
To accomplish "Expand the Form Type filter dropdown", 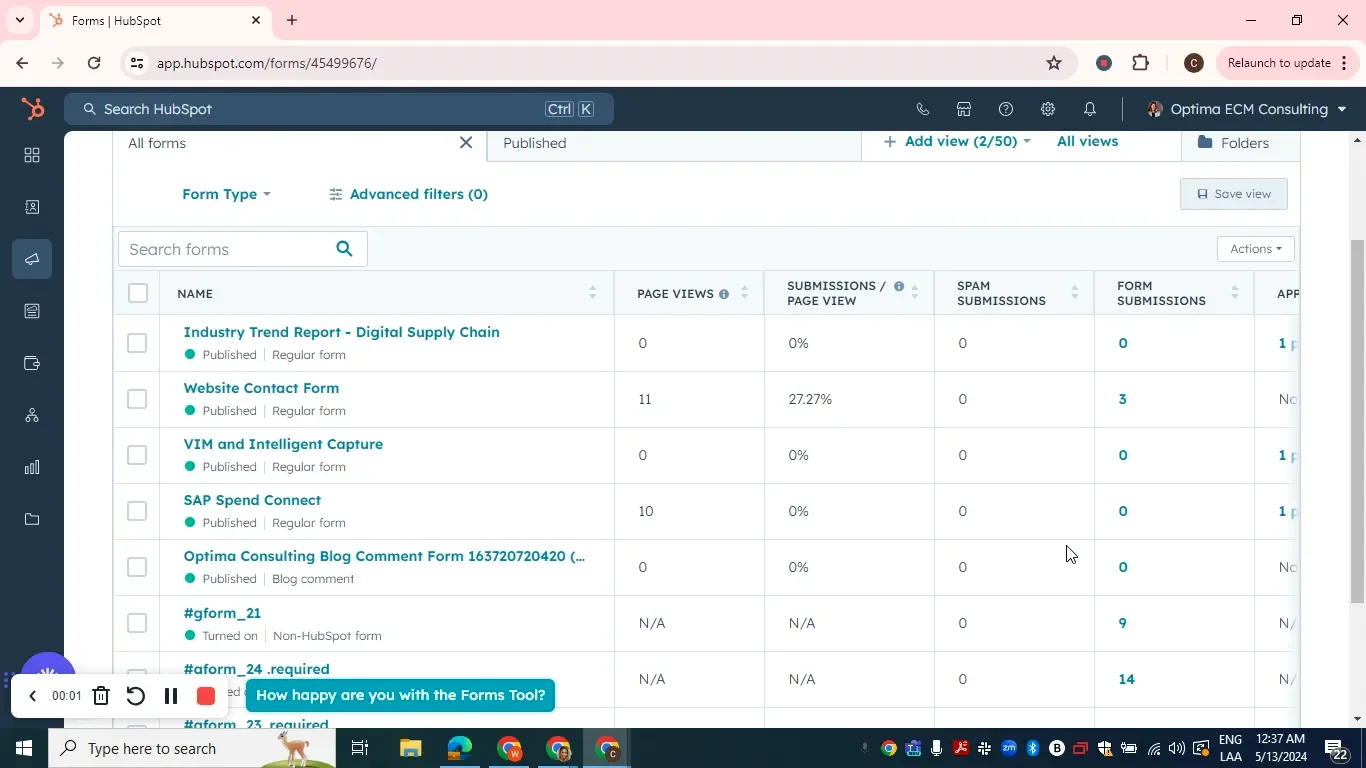I will coord(226,194).
